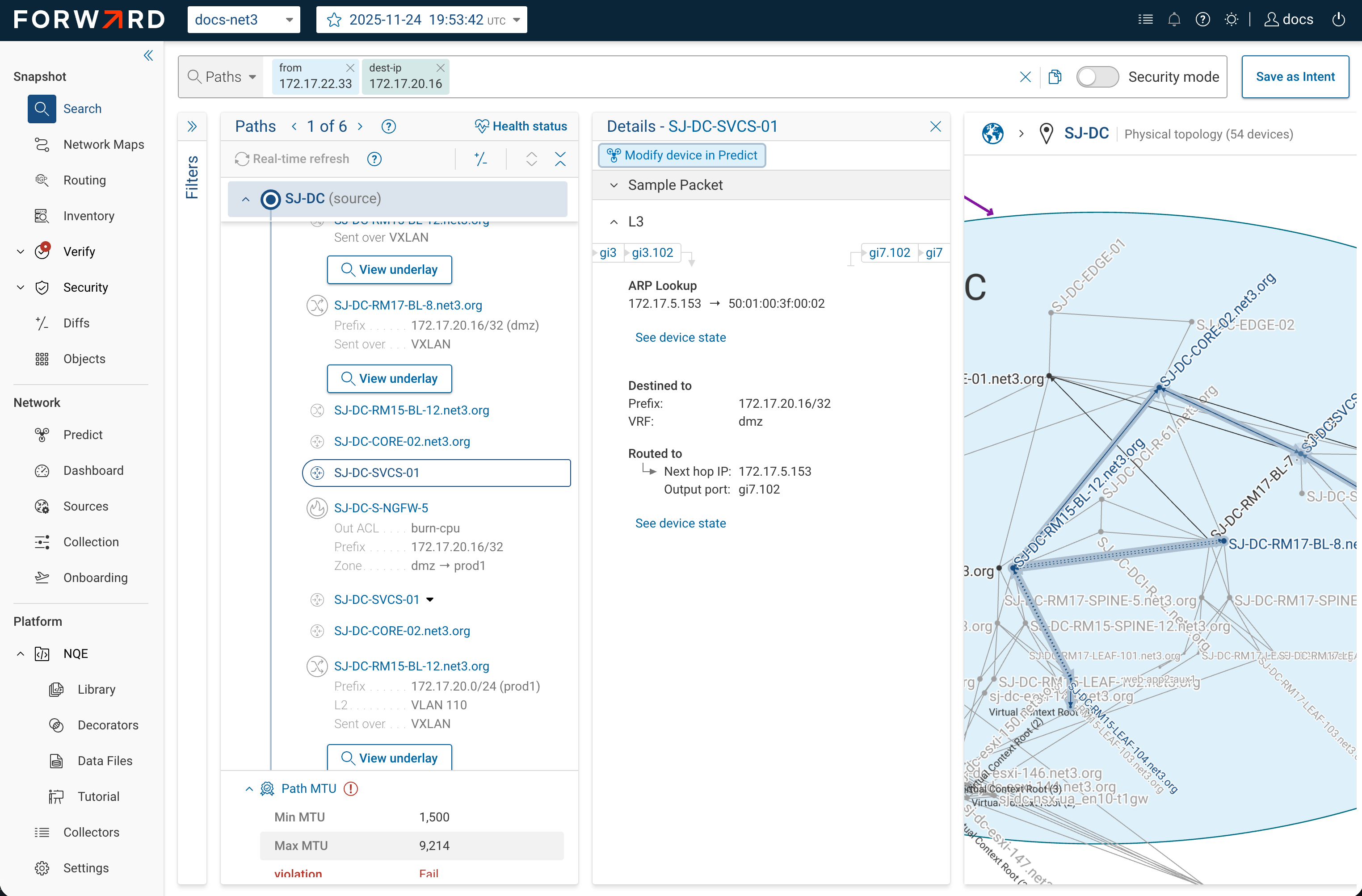Open the SJ-DC-SVCS-01 hop dropdown caret
This screenshot has width=1362, height=896.
[x=430, y=599]
